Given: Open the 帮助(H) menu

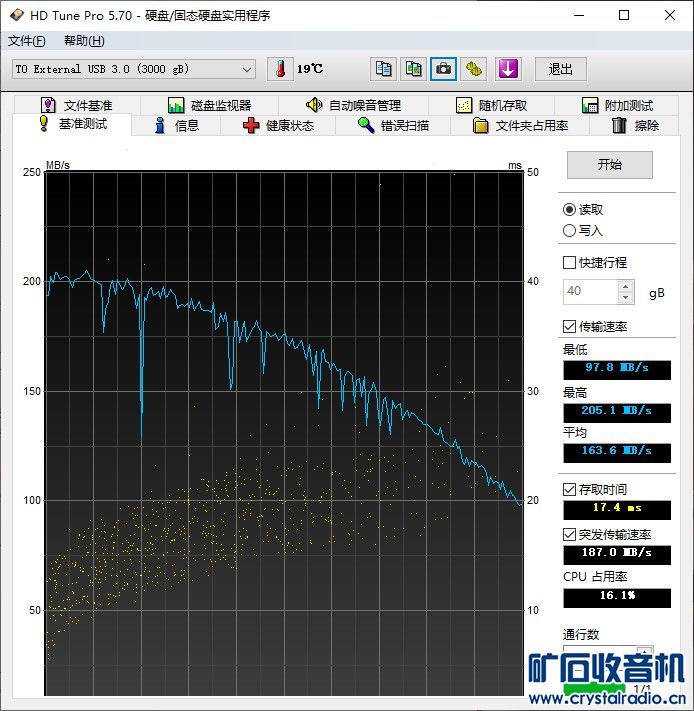Looking at the screenshot, I should click(x=84, y=41).
